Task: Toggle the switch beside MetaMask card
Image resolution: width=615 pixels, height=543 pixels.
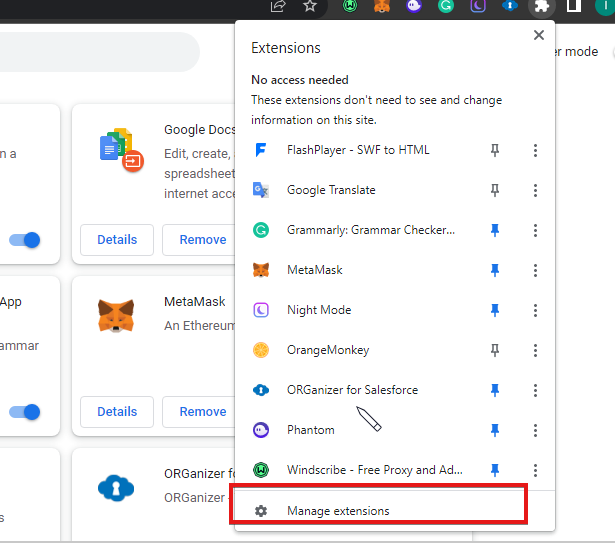Action: tap(24, 412)
